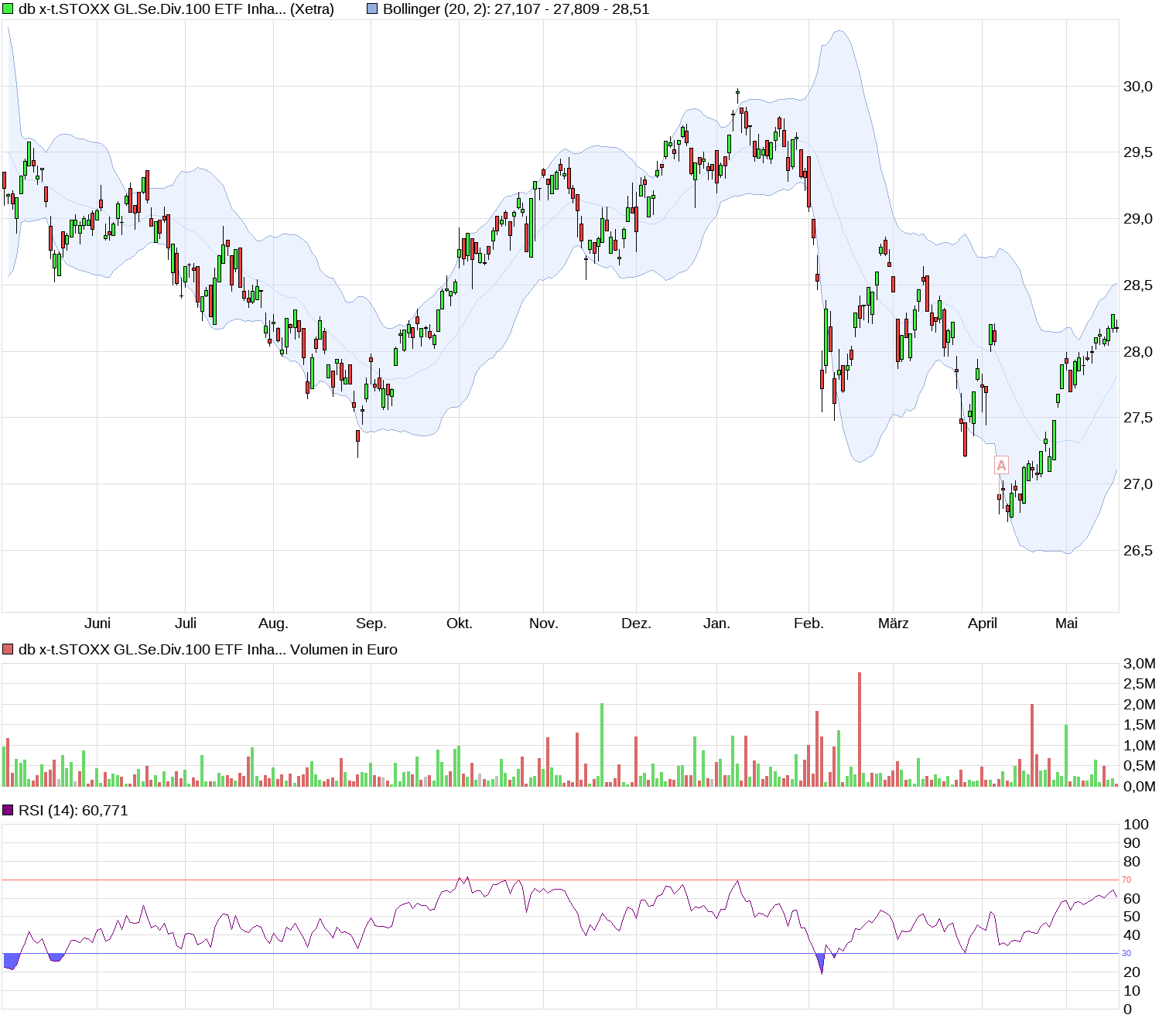1176x1025 pixels.
Task: Click the 'Juni' month label
Action: [97, 624]
